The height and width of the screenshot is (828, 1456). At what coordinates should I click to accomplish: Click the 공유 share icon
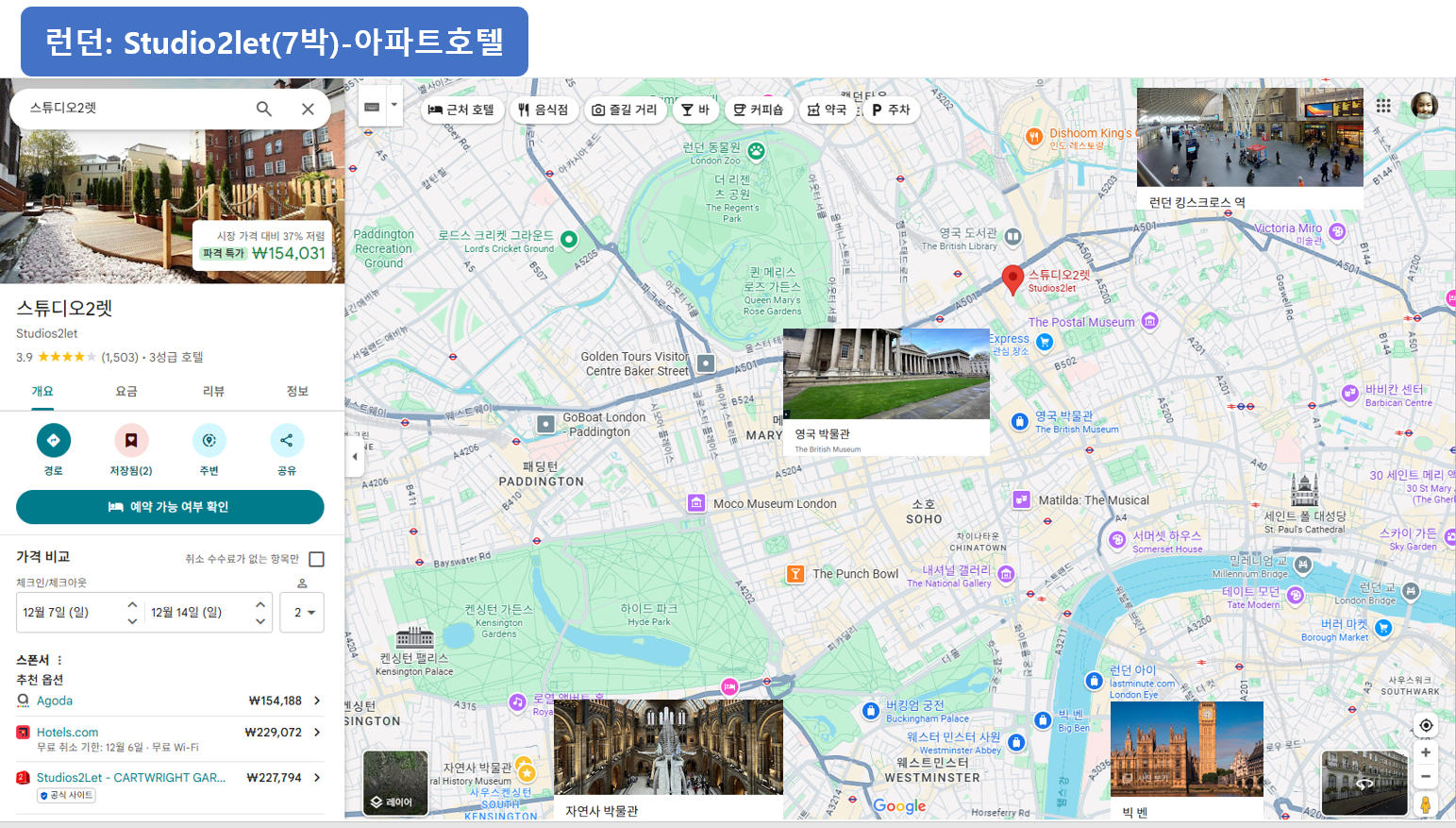tap(287, 440)
